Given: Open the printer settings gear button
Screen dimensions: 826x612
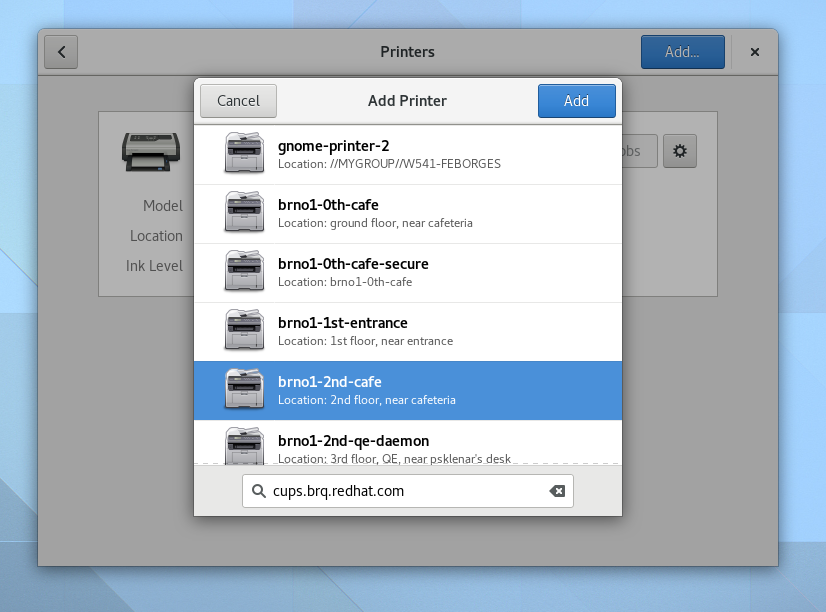Looking at the screenshot, I should (680, 151).
